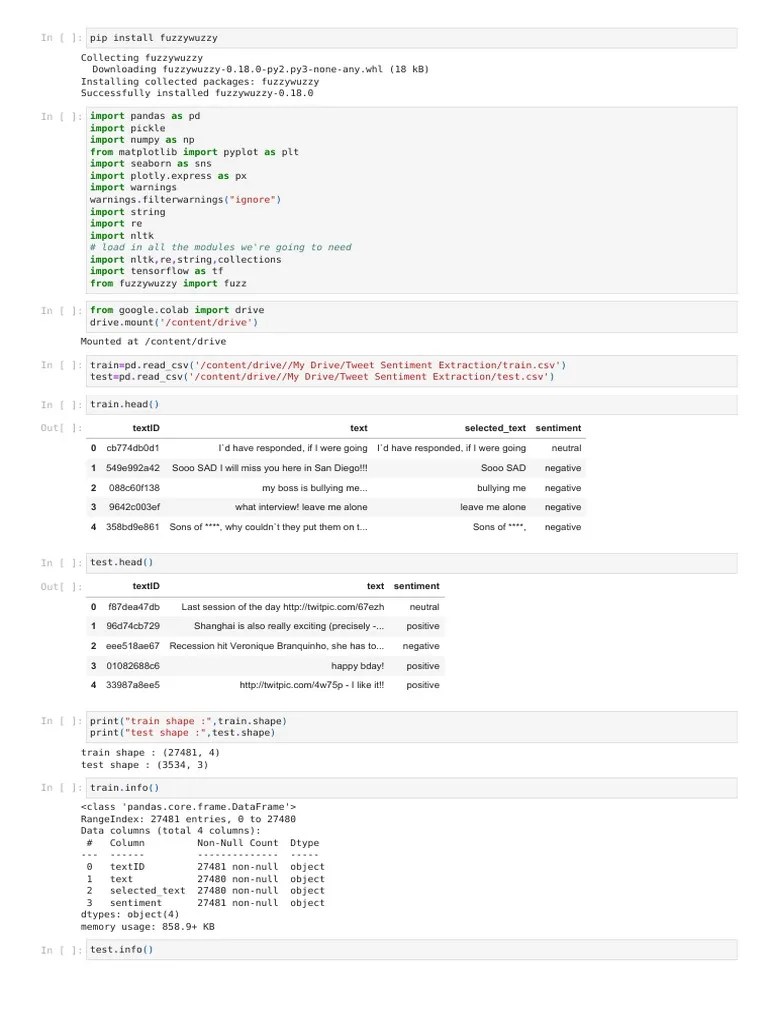Click cell 'f87dea47db'
Image resolution: width=768 pixels, height=1024 pixels.
[134, 607]
